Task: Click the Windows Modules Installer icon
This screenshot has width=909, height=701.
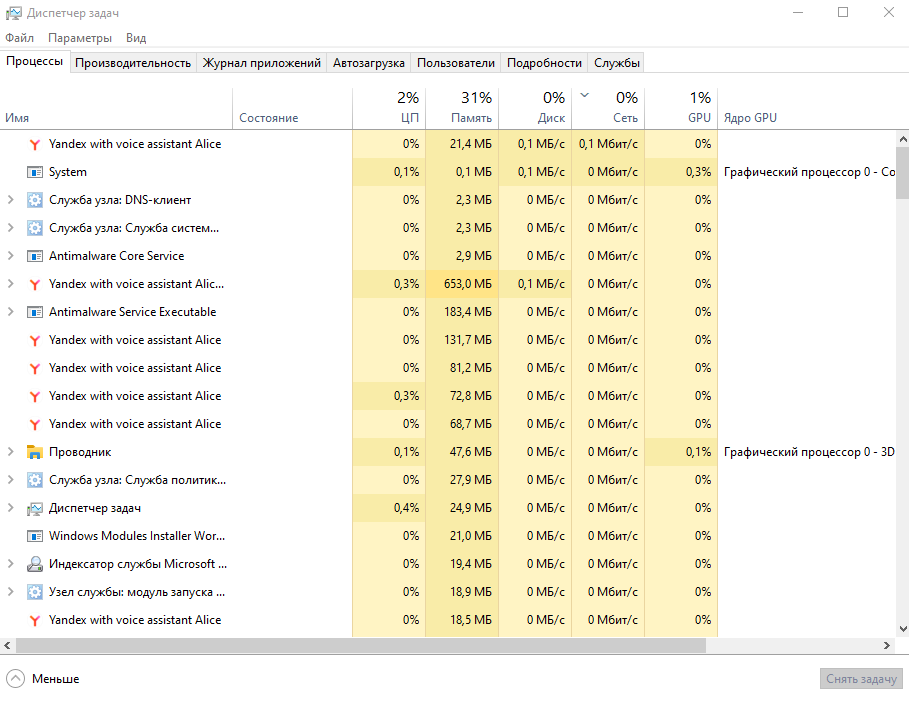Action: click(35, 536)
